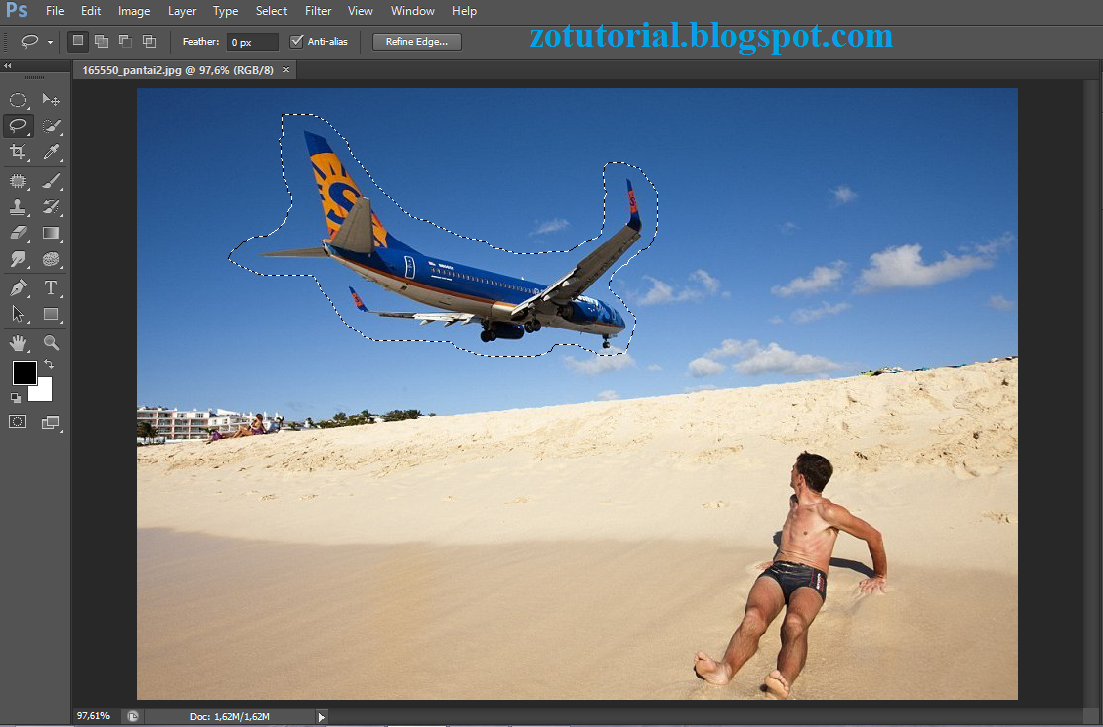
Task: Close the 165550_pantai2.jpg document tab
Action: pos(286,70)
